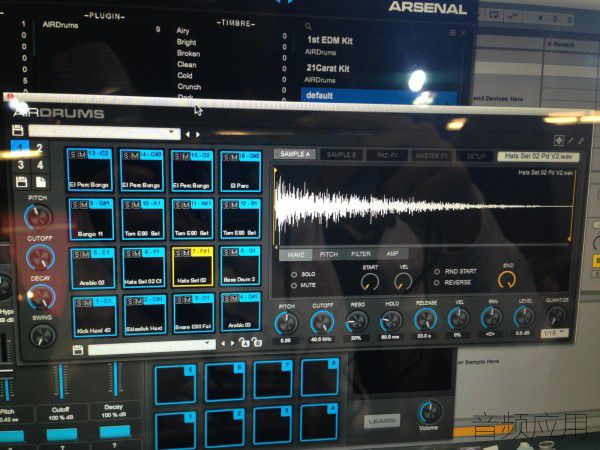Click the LEARN button in back window
This screenshot has height=450, width=600.
coord(382,421)
